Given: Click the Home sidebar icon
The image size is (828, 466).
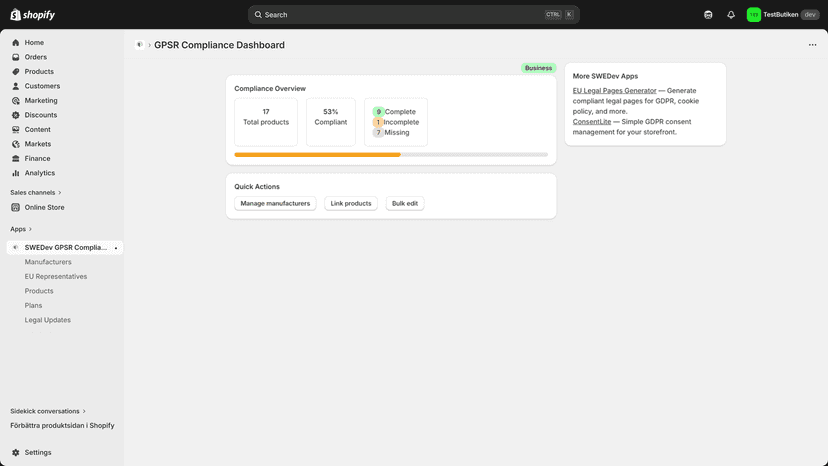Looking at the screenshot, I should point(16,42).
